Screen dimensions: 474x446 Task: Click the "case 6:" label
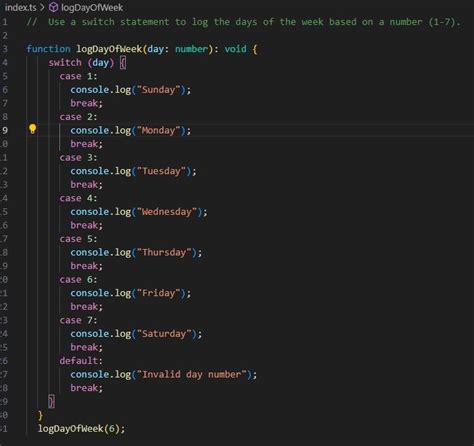pyautogui.click(x=78, y=280)
